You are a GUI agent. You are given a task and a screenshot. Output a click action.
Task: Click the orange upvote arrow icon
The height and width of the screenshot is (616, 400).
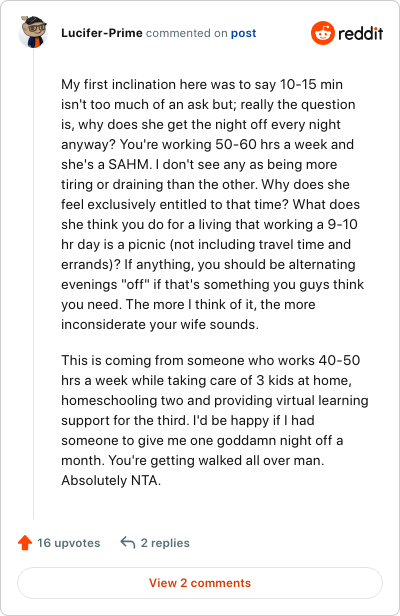(x=25, y=543)
